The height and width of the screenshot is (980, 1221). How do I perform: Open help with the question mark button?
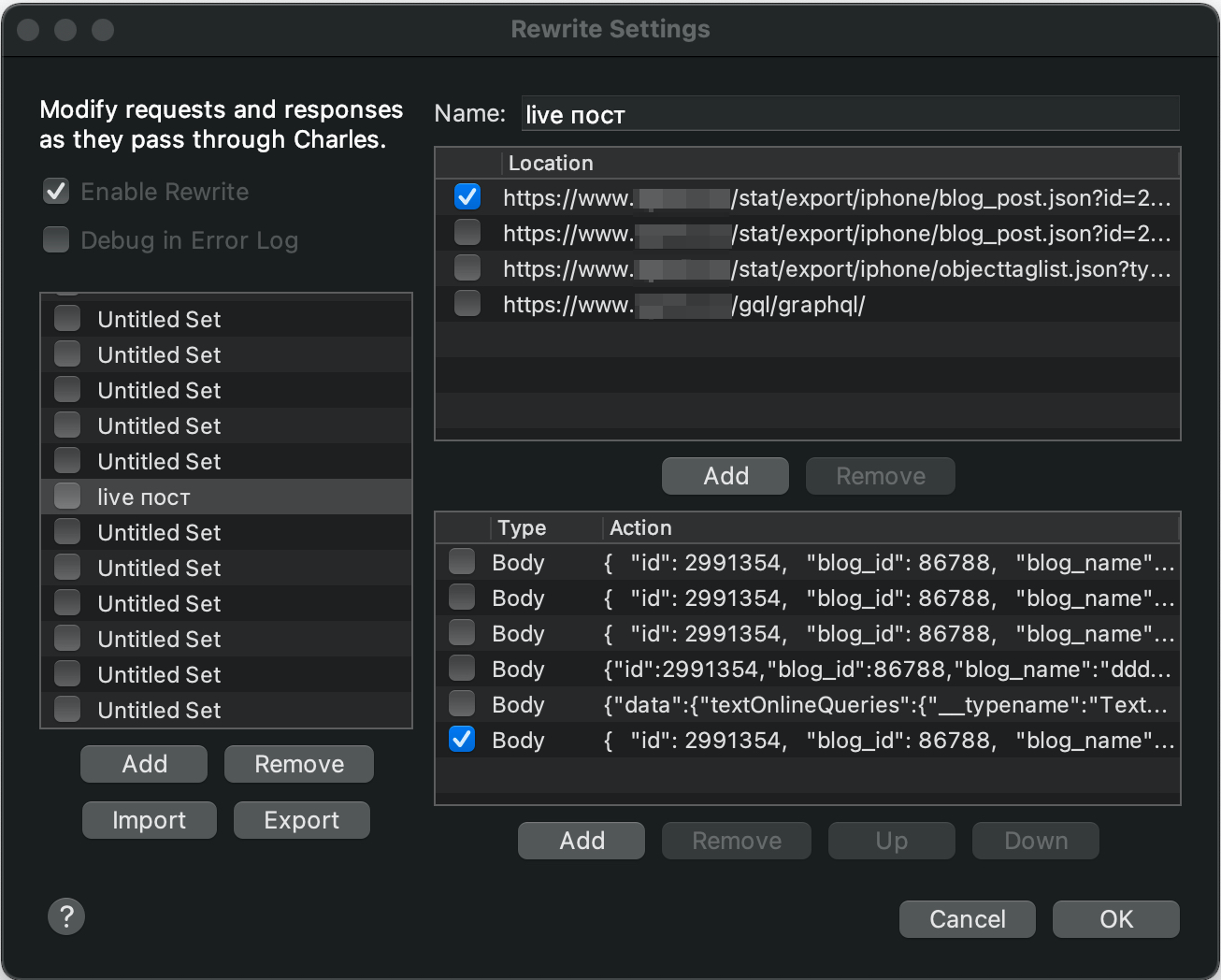[x=66, y=916]
